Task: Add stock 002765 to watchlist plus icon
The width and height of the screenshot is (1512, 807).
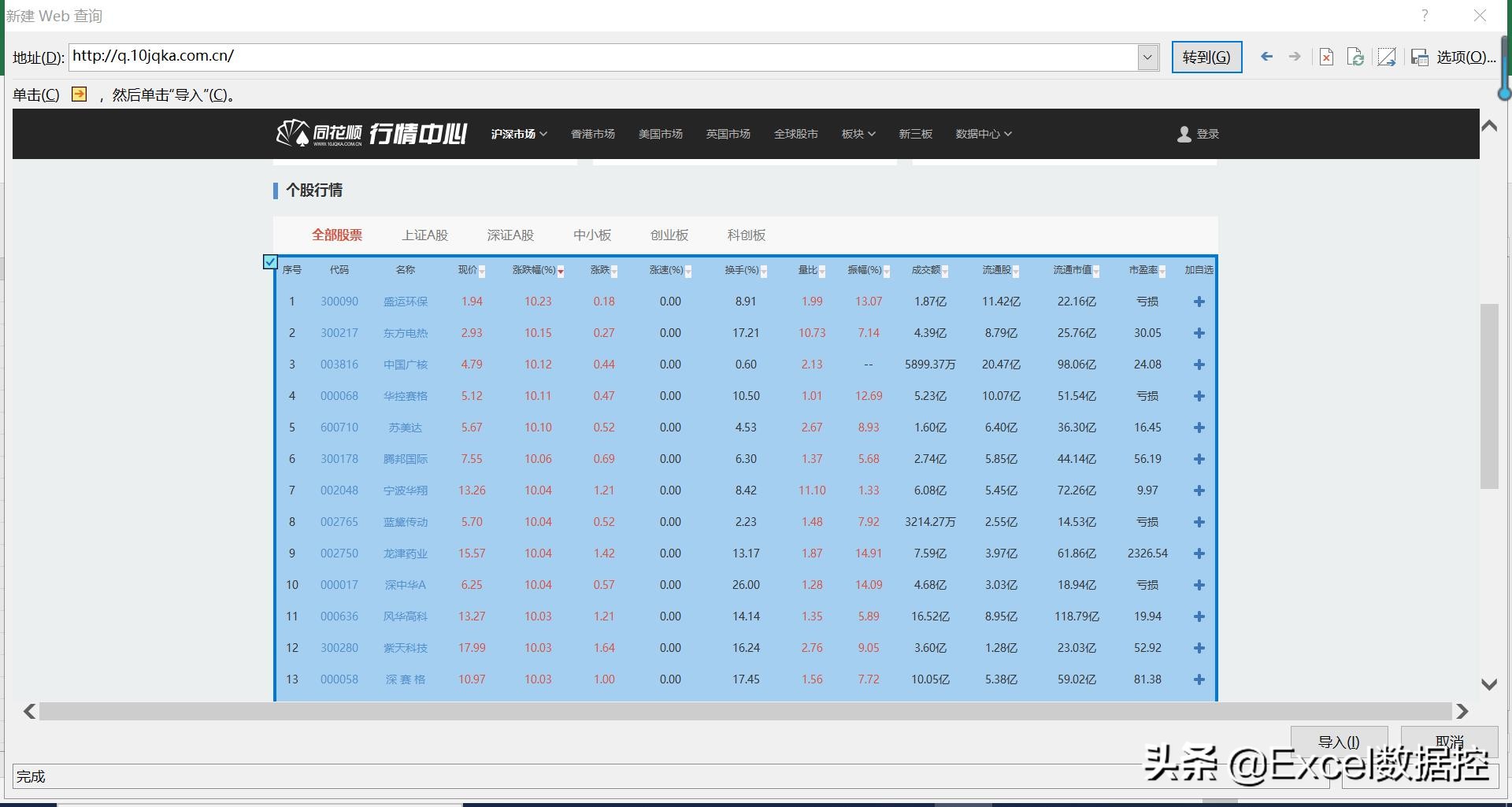Action: [1199, 522]
